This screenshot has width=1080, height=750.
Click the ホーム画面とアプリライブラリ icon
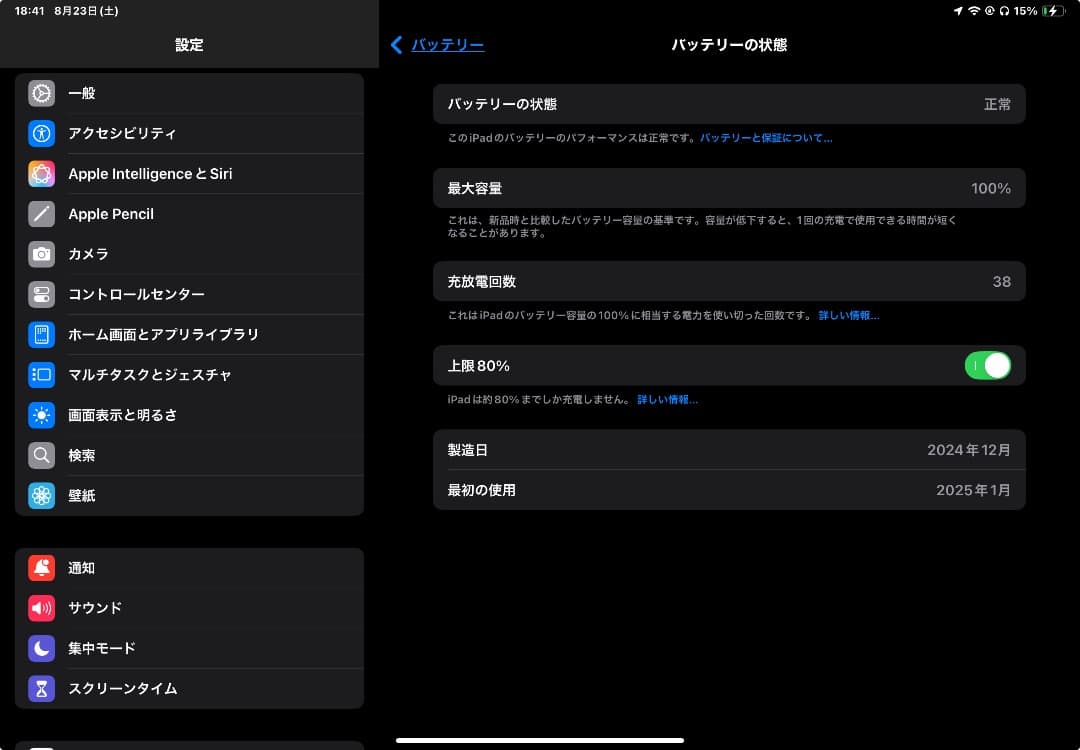click(42, 334)
